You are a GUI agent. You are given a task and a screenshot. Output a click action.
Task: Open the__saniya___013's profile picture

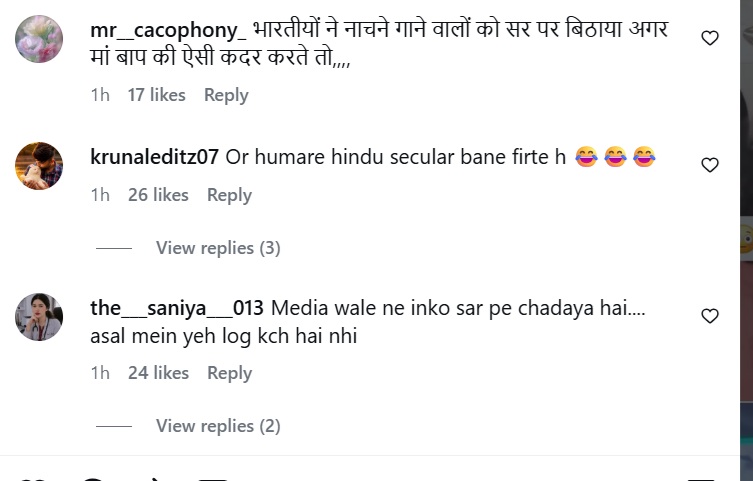coord(39,317)
